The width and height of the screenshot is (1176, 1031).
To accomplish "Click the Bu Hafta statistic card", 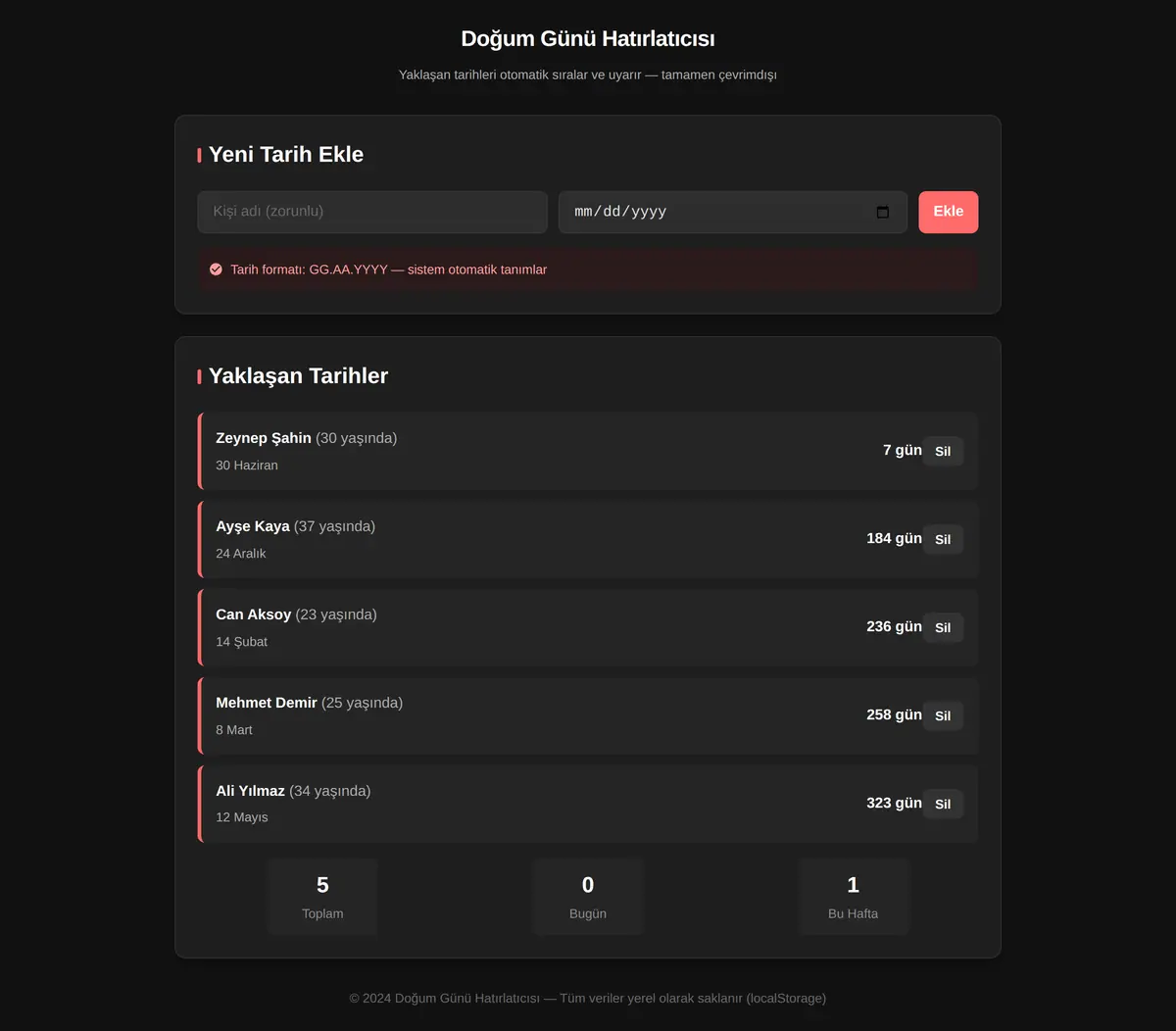I will coord(854,897).
